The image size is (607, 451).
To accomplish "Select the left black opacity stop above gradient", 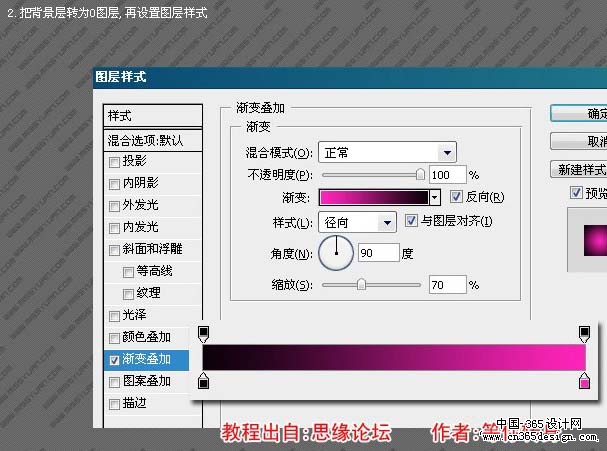I will point(203,334).
